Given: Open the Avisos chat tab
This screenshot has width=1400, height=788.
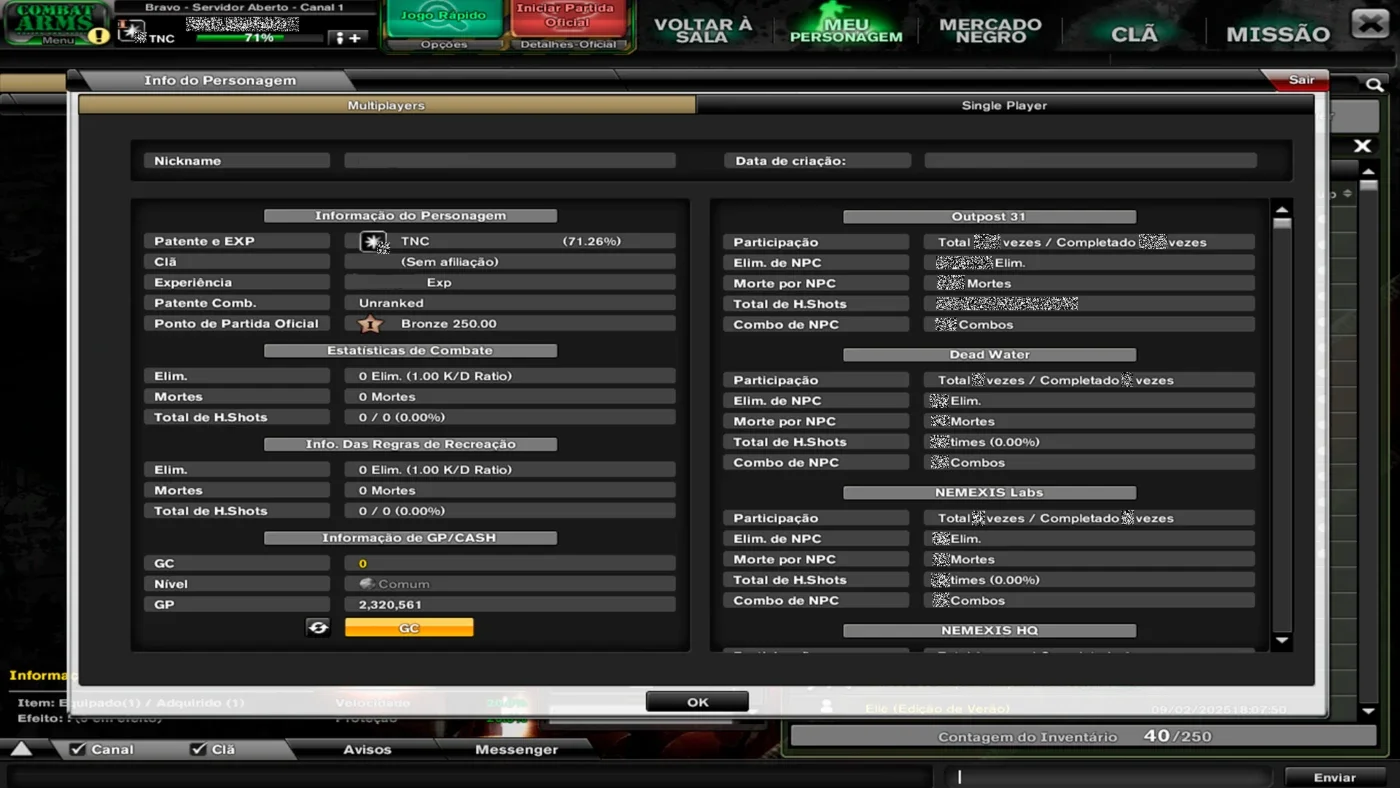Looking at the screenshot, I should pos(367,749).
